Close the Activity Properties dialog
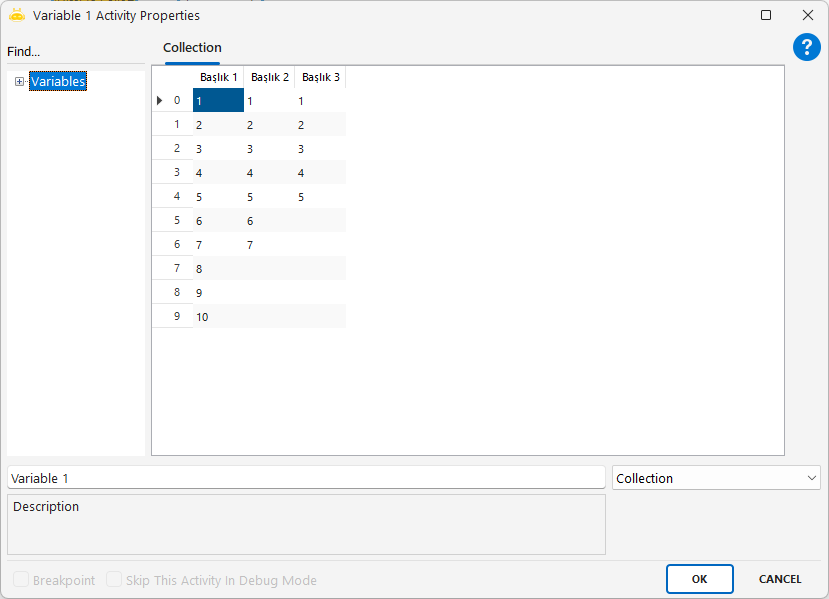Image resolution: width=829 pixels, height=599 pixels. click(808, 15)
